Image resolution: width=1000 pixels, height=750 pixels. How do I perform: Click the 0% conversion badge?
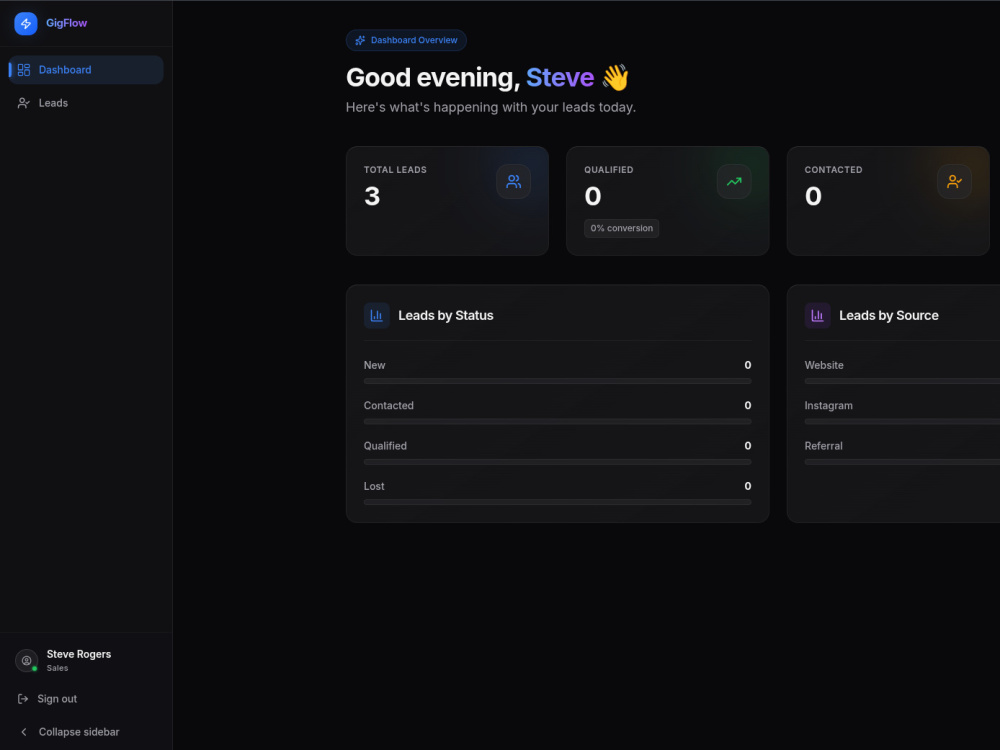tap(622, 228)
